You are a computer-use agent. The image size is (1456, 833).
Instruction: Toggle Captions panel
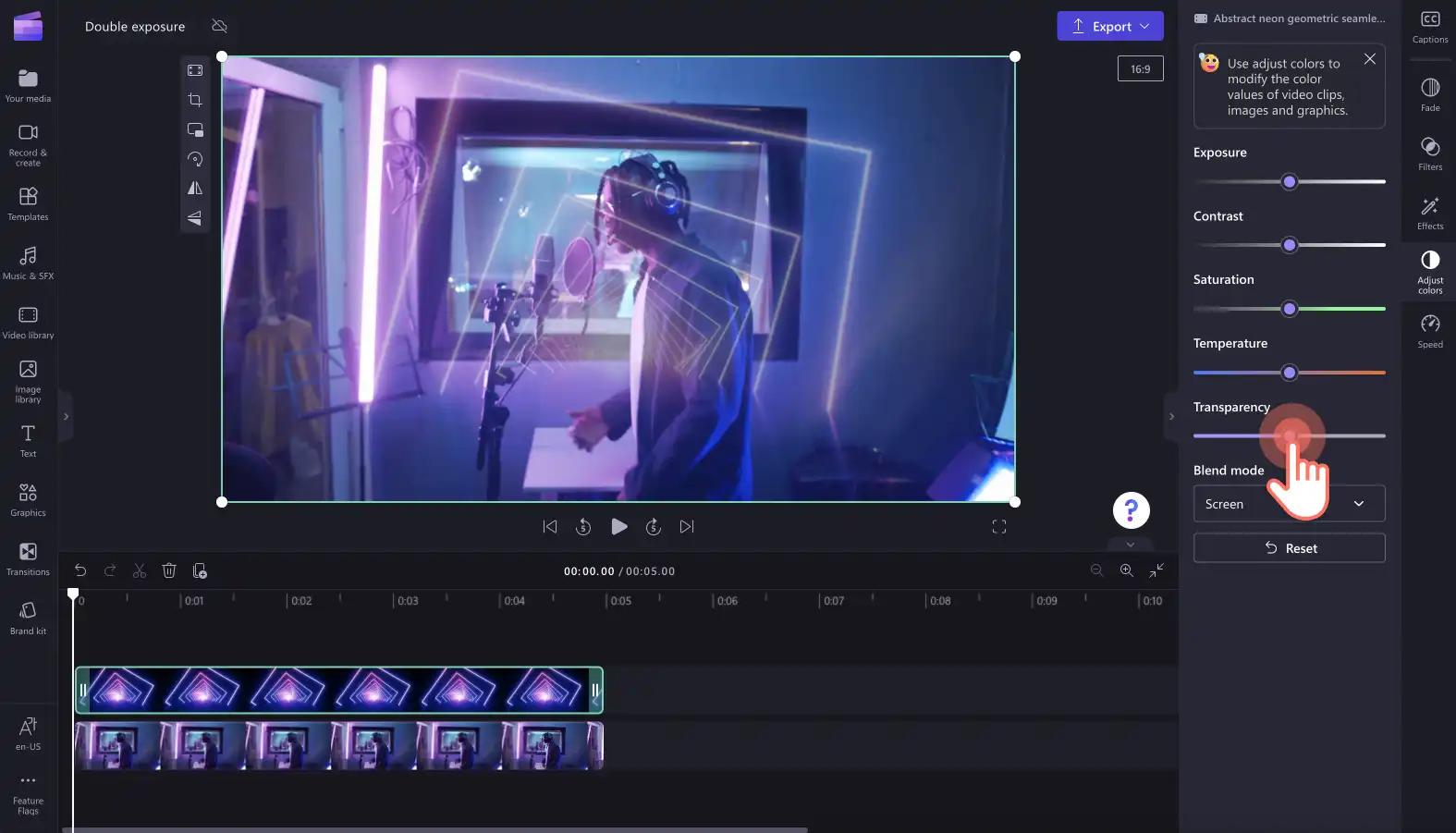1430,27
